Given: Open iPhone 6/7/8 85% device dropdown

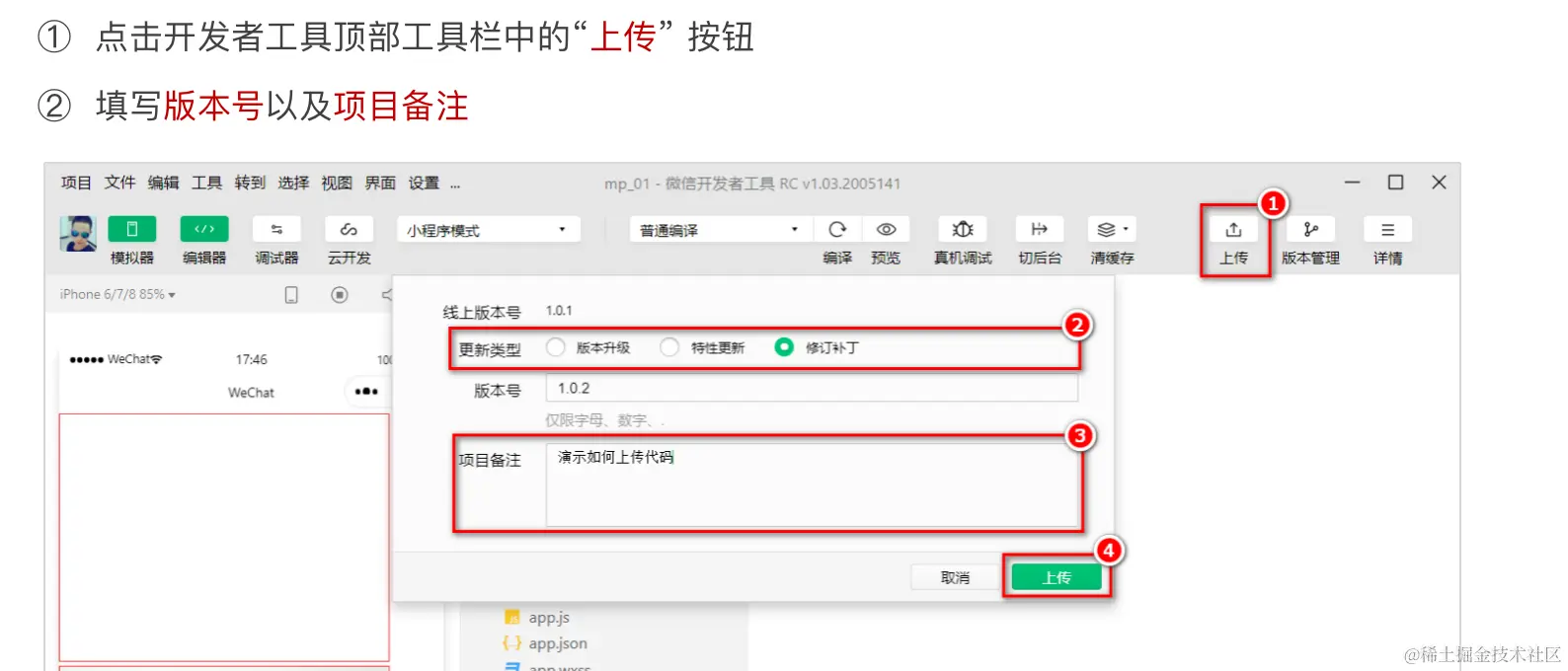Looking at the screenshot, I should coord(118,294).
